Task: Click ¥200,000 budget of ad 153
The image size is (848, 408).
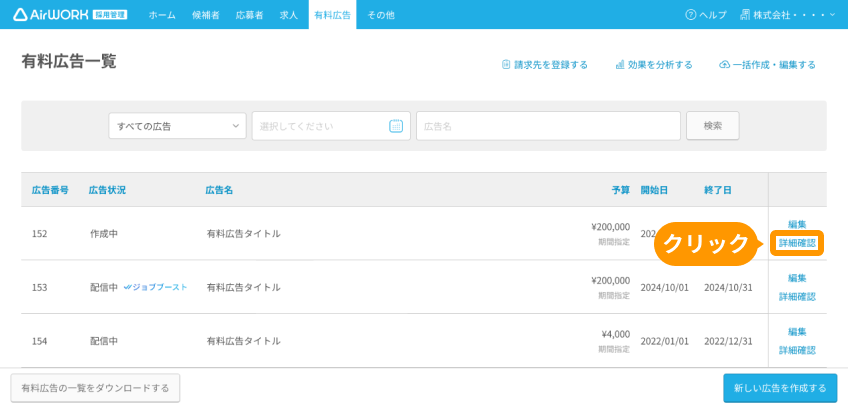Action: click(611, 280)
